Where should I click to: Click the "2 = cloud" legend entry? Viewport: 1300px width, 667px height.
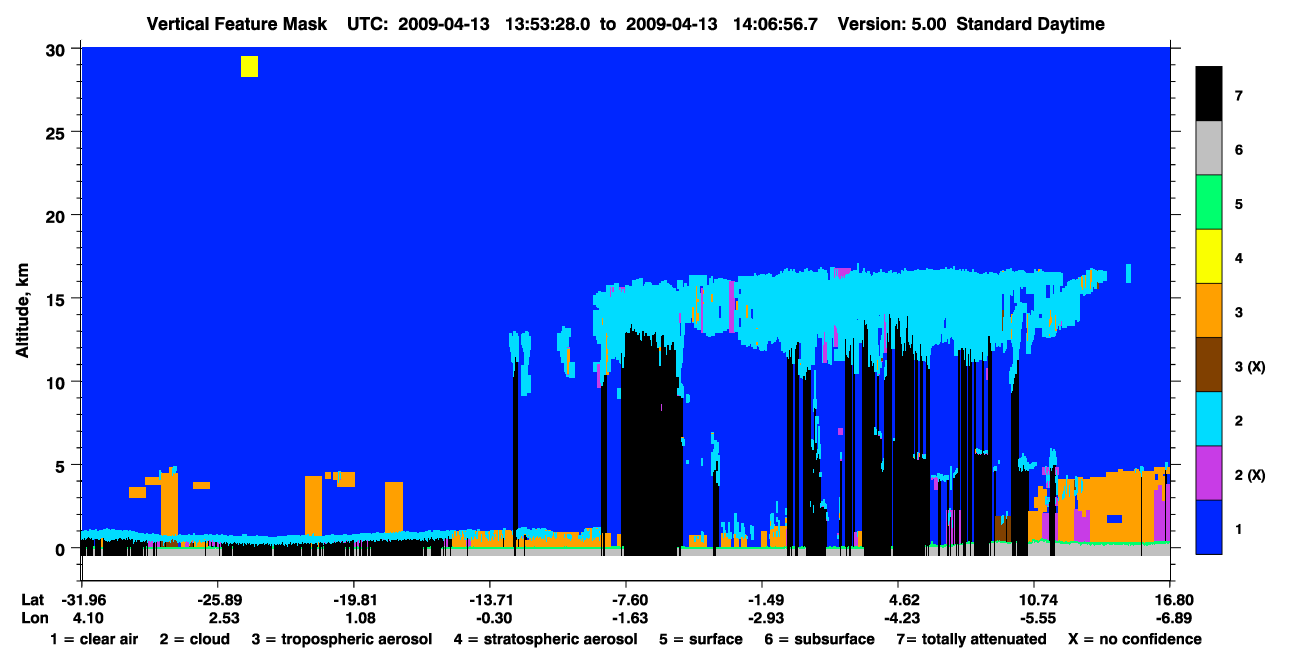[194, 639]
